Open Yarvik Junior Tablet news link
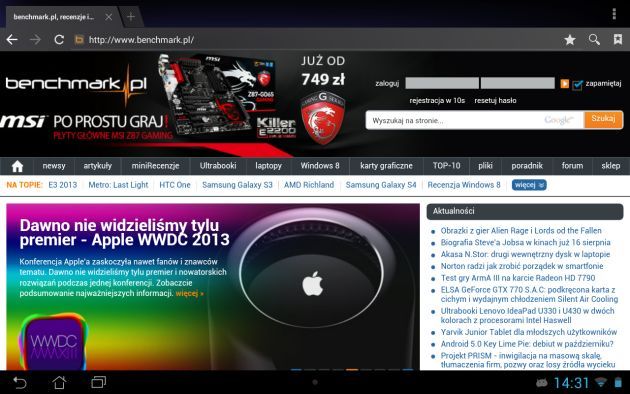Image resolution: width=630 pixels, height=394 pixels. 529,332
